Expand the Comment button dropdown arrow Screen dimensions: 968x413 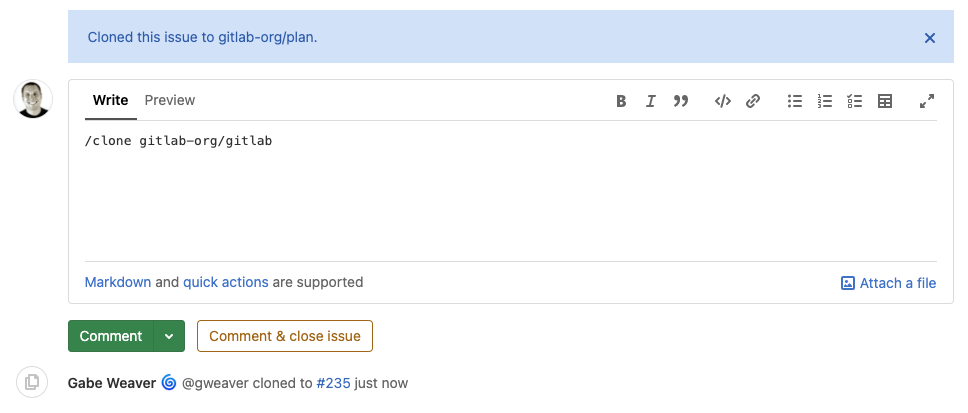coord(169,336)
